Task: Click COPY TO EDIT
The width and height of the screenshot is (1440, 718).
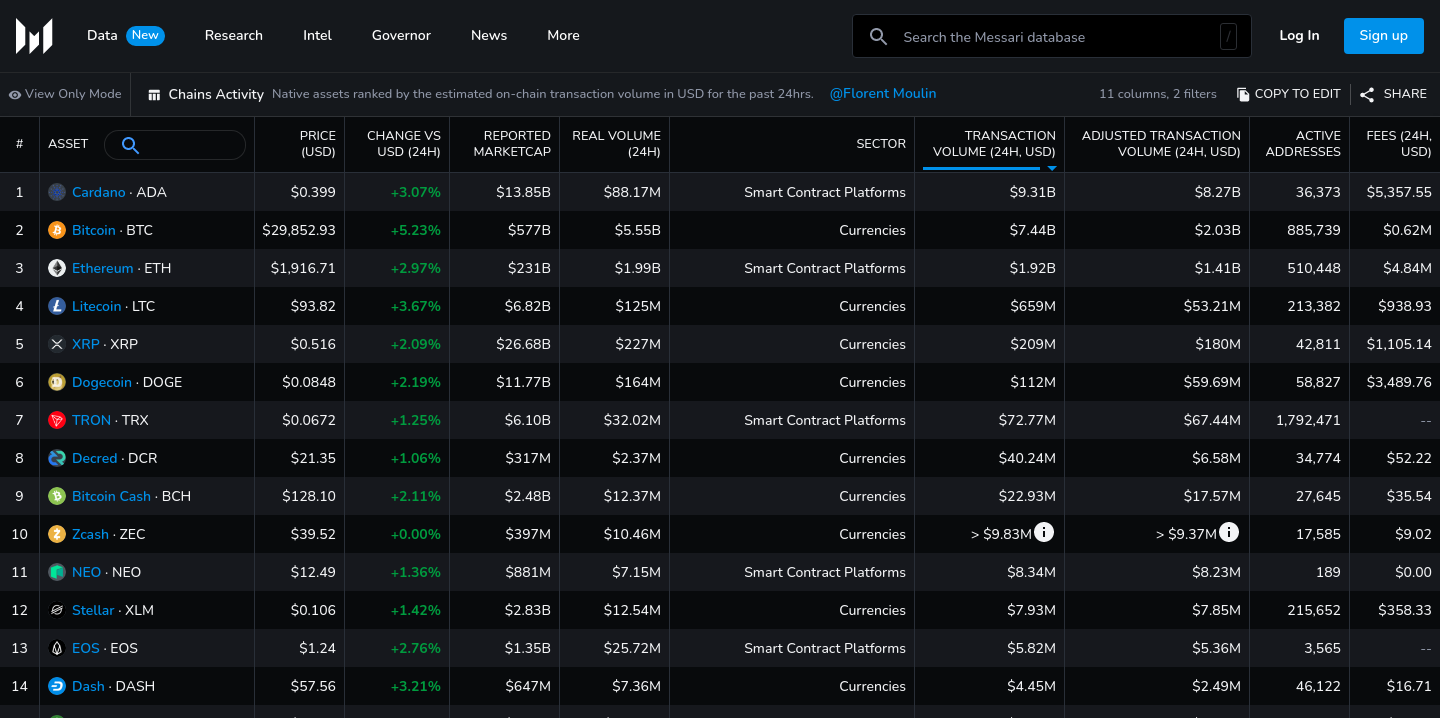Action: coord(1288,94)
